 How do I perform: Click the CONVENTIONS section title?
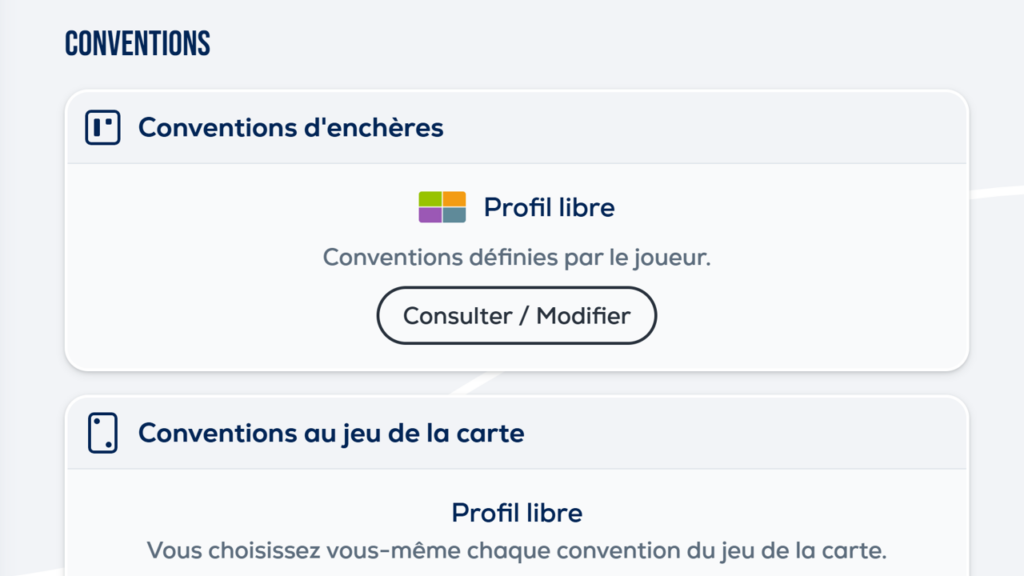pyautogui.click(x=138, y=44)
